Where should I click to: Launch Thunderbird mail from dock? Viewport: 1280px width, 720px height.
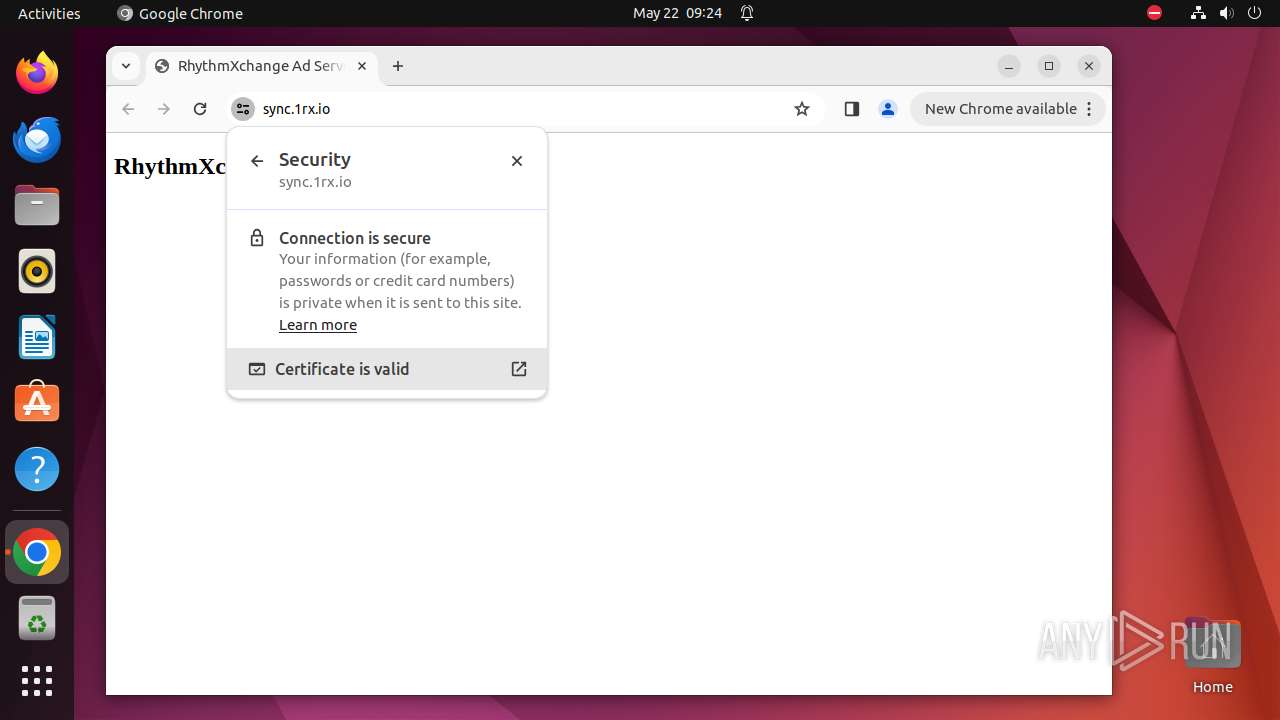pyautogui.click(x=37, y=139)
